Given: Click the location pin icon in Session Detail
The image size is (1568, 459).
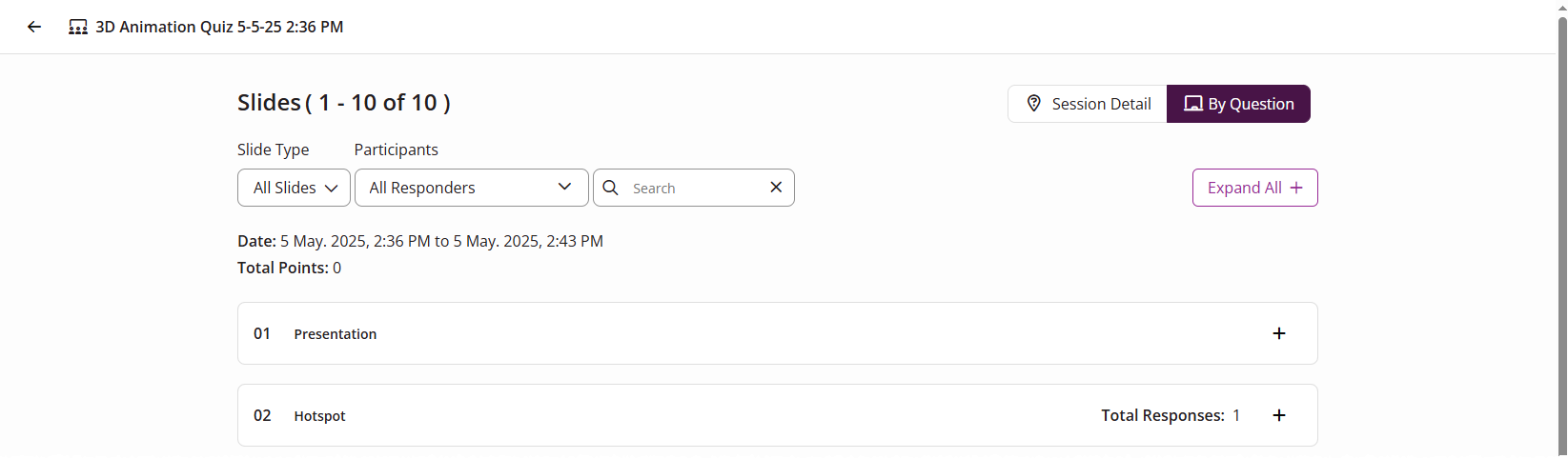Looking at the screenshot, I should [x=1033, y=104].
